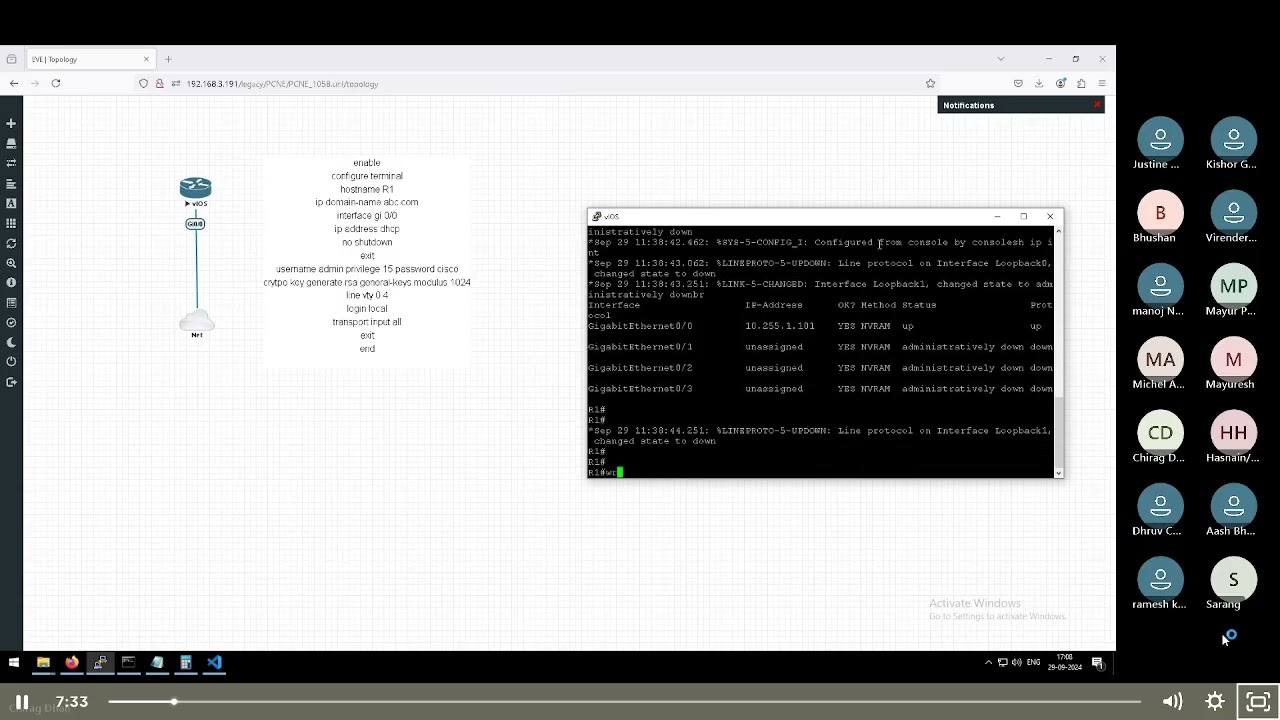Select participant Chirag D avatar
1280x720 pixels.
[x=1160, y=433]
